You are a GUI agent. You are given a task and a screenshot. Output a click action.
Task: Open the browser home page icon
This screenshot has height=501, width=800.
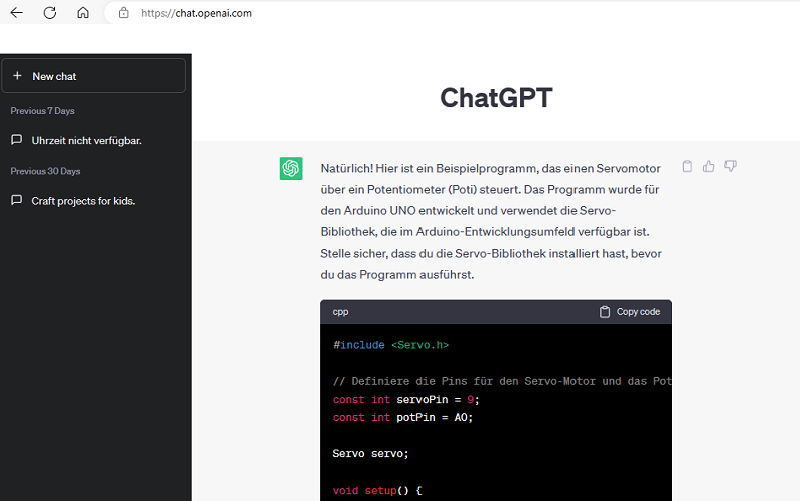[x=83, y=13]
